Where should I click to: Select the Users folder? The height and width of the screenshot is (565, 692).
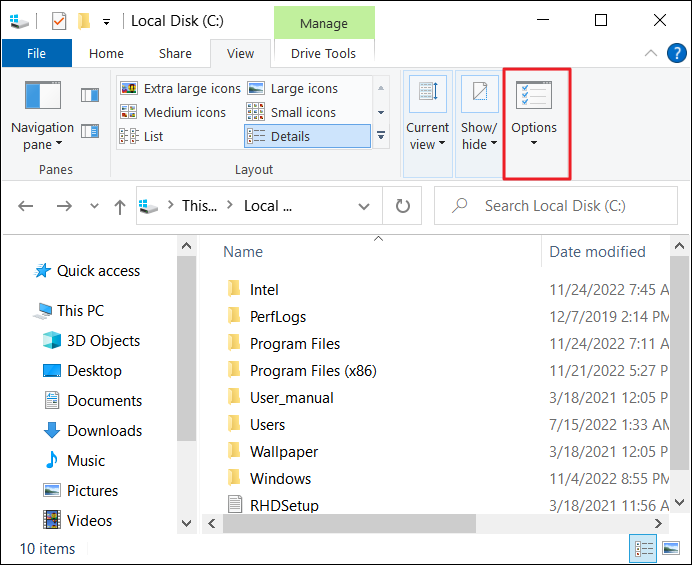256,425
